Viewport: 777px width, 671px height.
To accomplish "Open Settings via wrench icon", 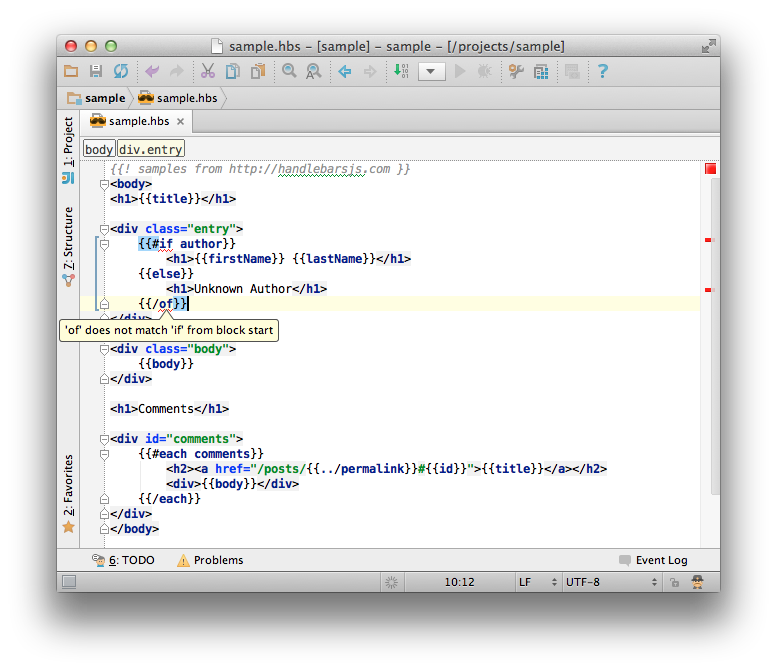I will [516, 71].
